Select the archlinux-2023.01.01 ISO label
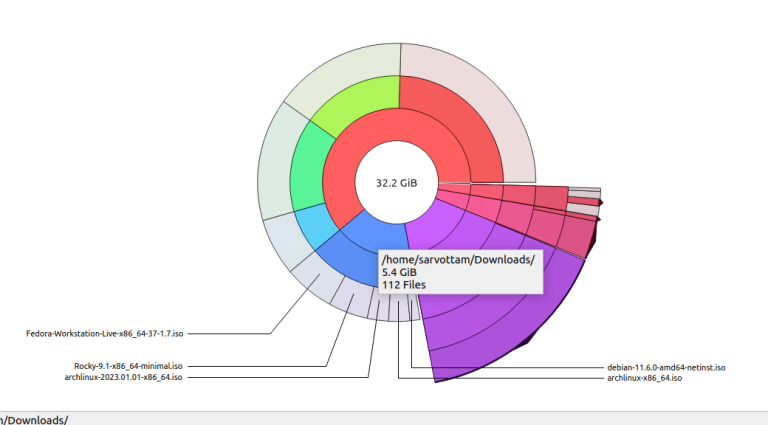This screenshot has width=768, height=425. [116, 377]
